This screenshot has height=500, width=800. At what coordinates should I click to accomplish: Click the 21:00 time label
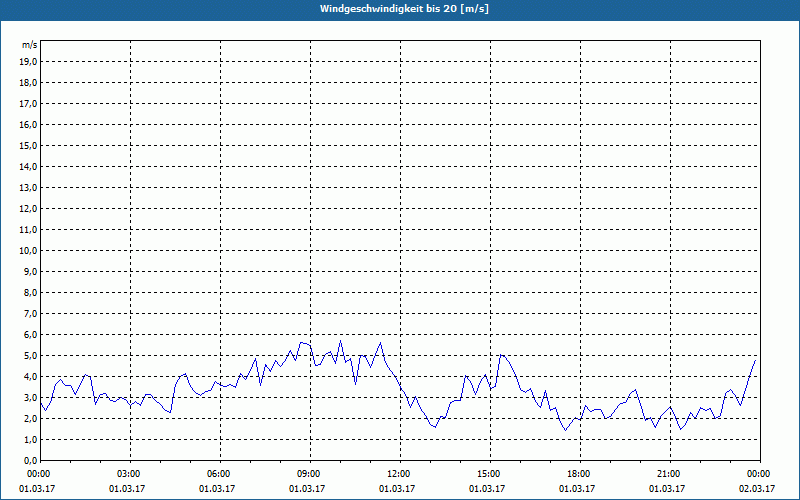point(670,474)
